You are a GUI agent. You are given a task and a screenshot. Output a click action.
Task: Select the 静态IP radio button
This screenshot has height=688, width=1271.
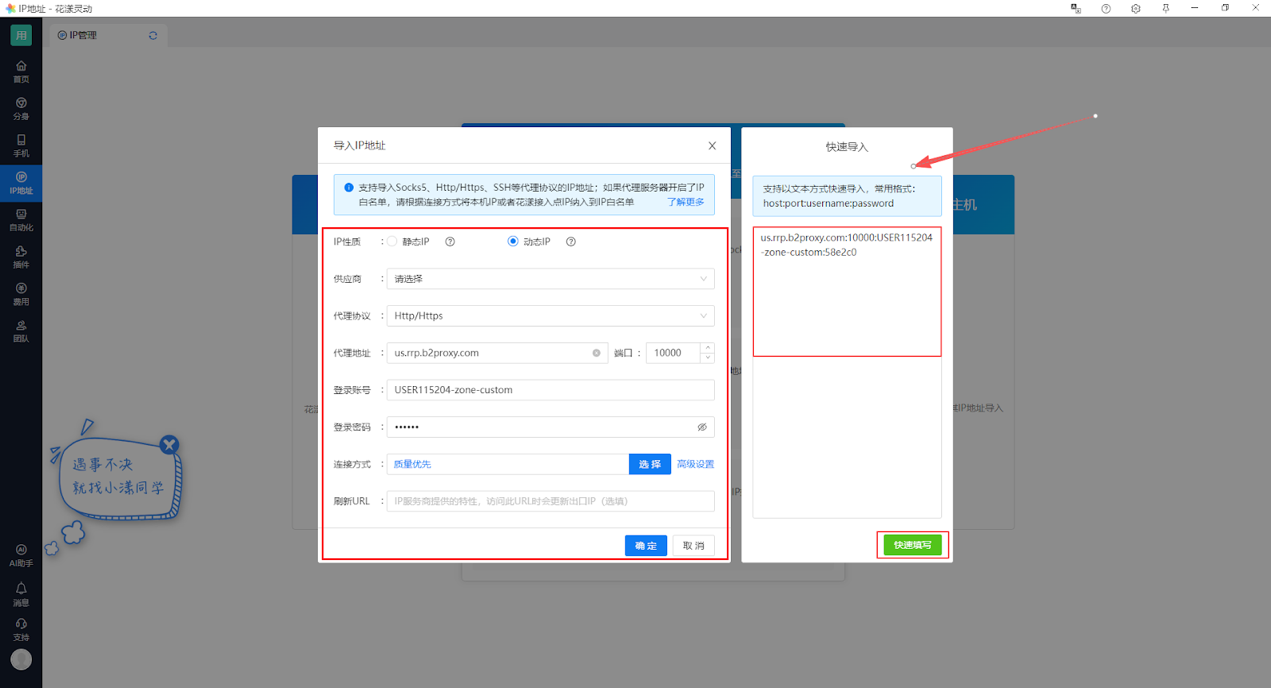click(x=393, y=242)
